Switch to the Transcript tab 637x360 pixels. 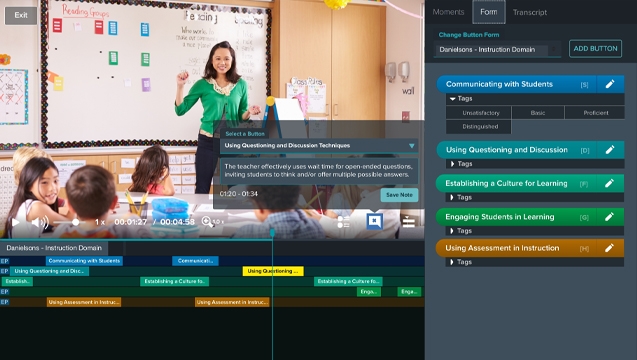coord(530,13)
